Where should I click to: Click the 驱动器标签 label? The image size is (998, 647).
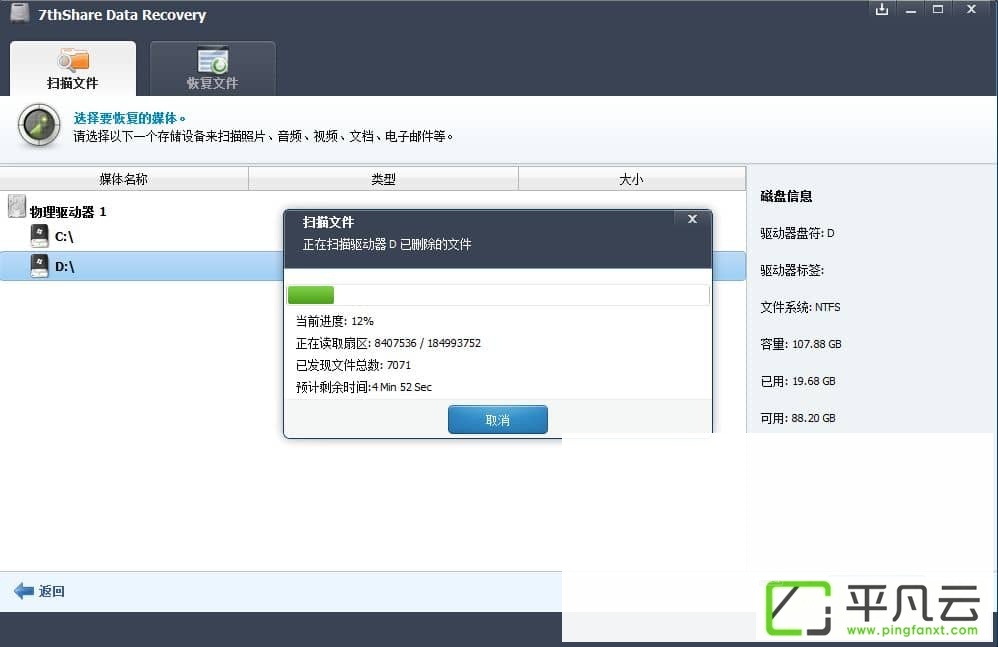[x=792, y=270]
